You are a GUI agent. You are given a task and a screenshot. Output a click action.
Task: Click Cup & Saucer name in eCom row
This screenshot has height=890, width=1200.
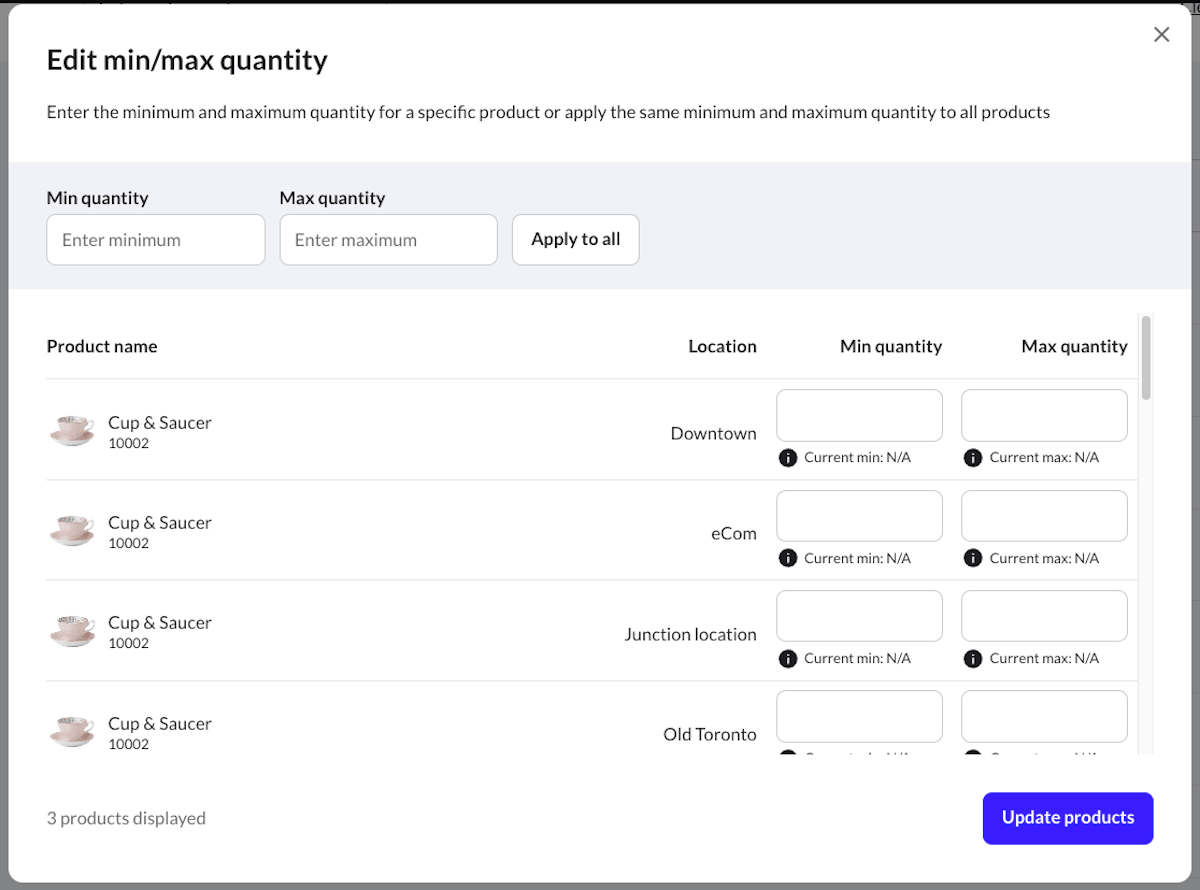point(160,522)
